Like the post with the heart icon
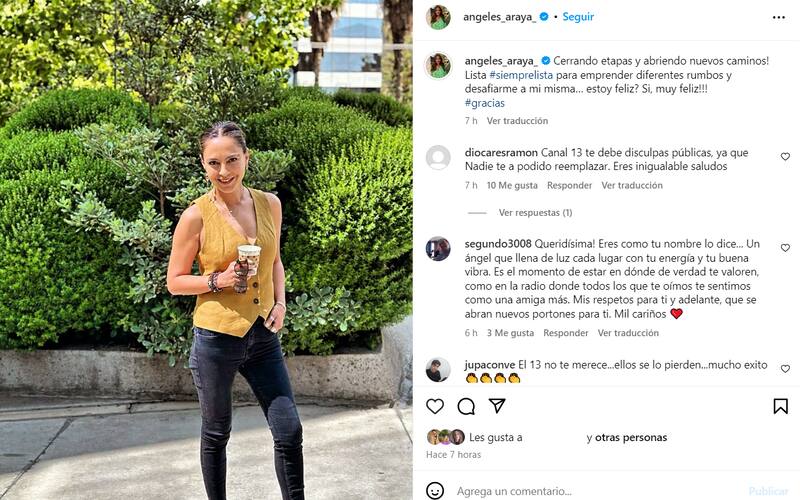800x500 pixels. pos(435,406)
